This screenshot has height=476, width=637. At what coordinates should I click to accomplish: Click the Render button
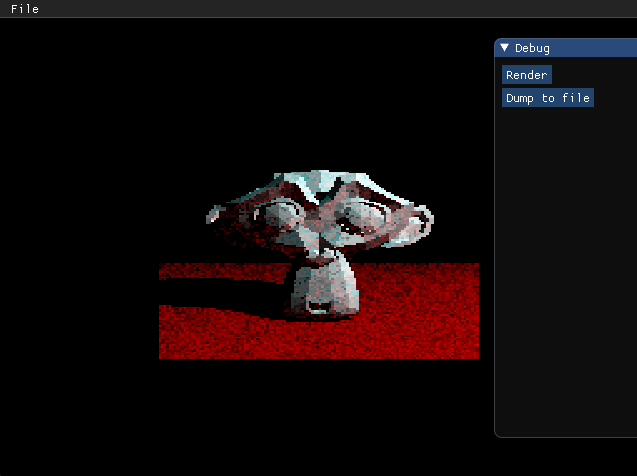526,75
